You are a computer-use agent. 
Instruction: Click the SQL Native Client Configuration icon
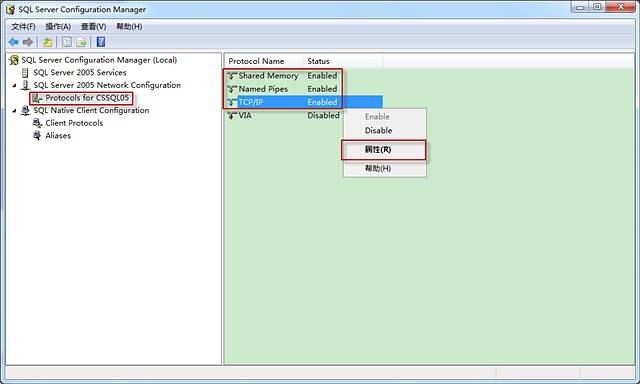25,111
